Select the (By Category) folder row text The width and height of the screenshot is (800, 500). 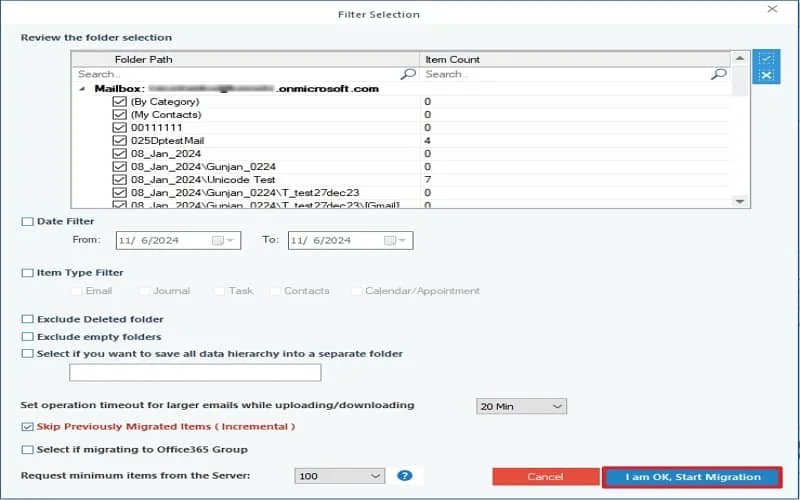click(x=165, y=102)
